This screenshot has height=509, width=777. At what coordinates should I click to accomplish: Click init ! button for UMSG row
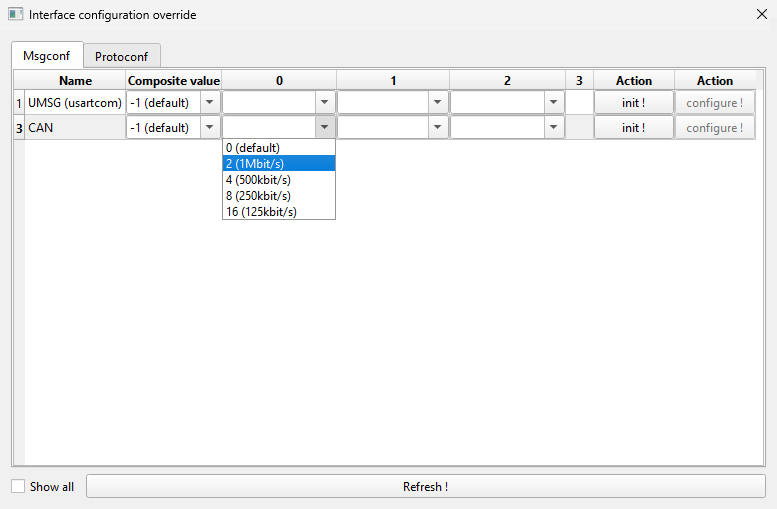click(633, 102)
